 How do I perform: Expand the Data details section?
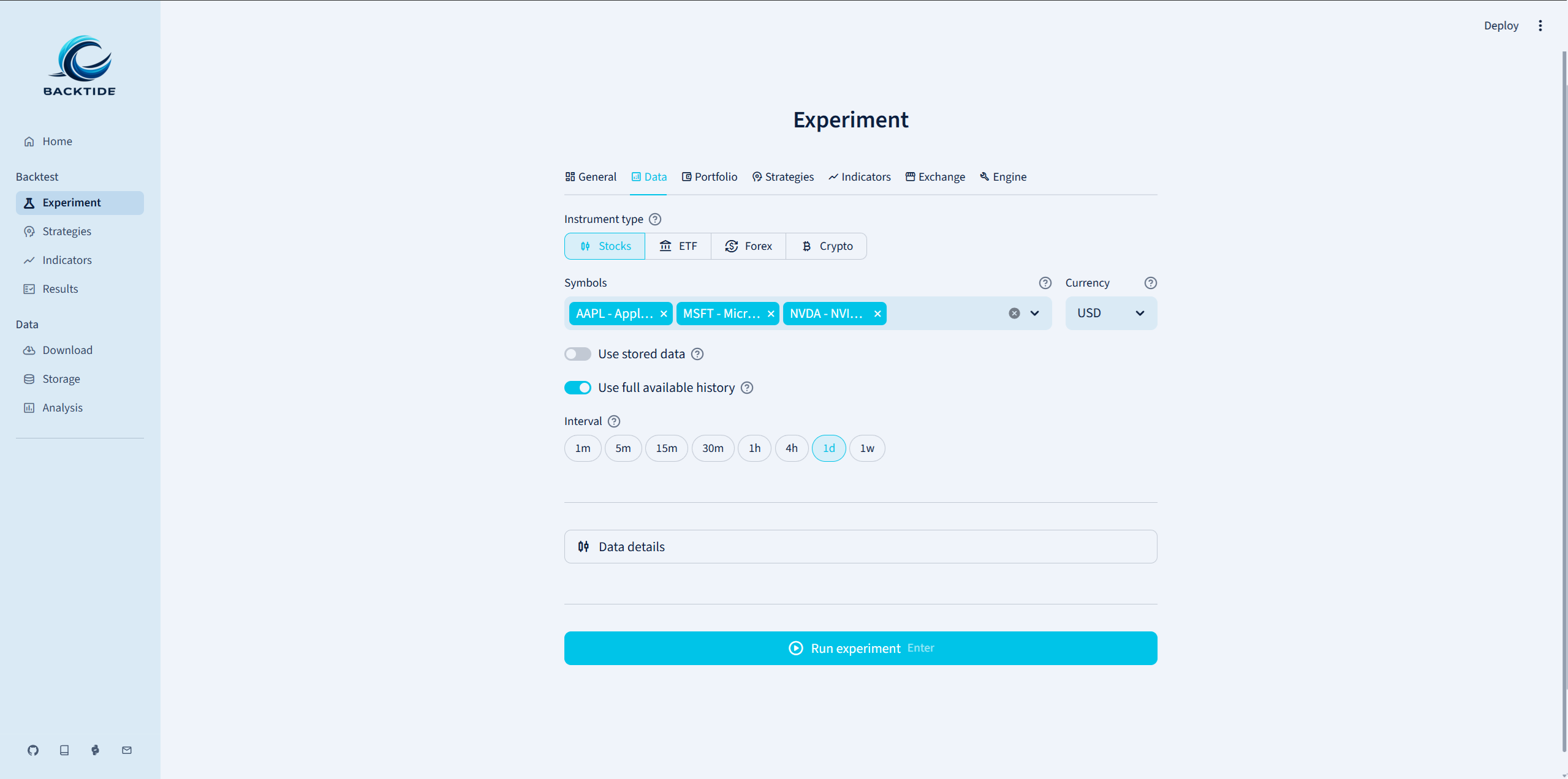pyautogui.click(x=860, y=547)
